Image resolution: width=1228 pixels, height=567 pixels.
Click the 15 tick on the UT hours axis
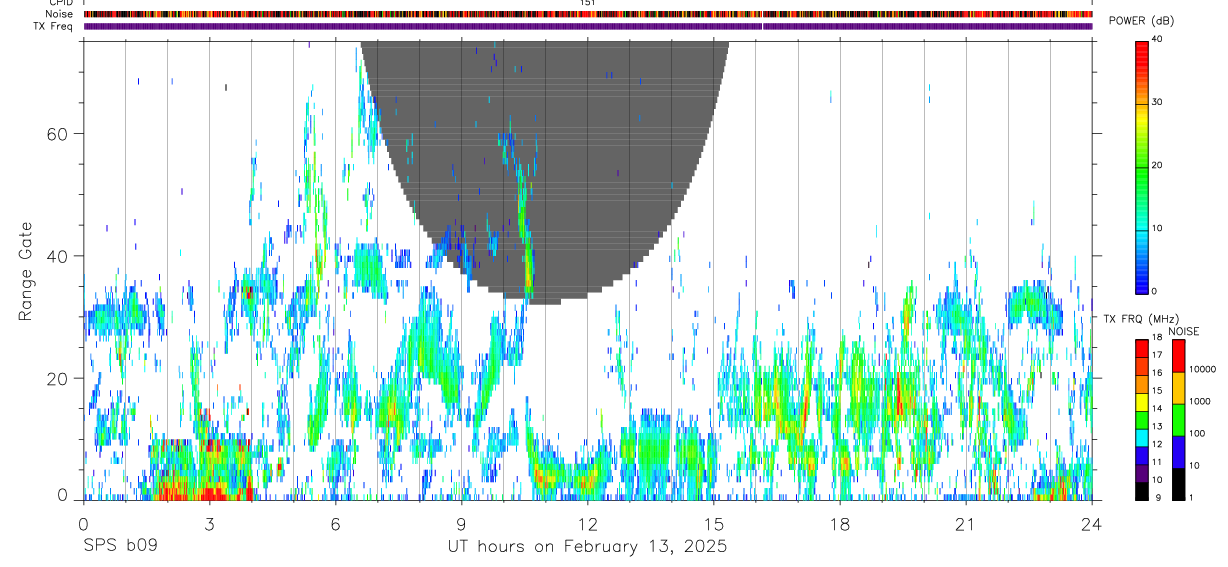714,524
